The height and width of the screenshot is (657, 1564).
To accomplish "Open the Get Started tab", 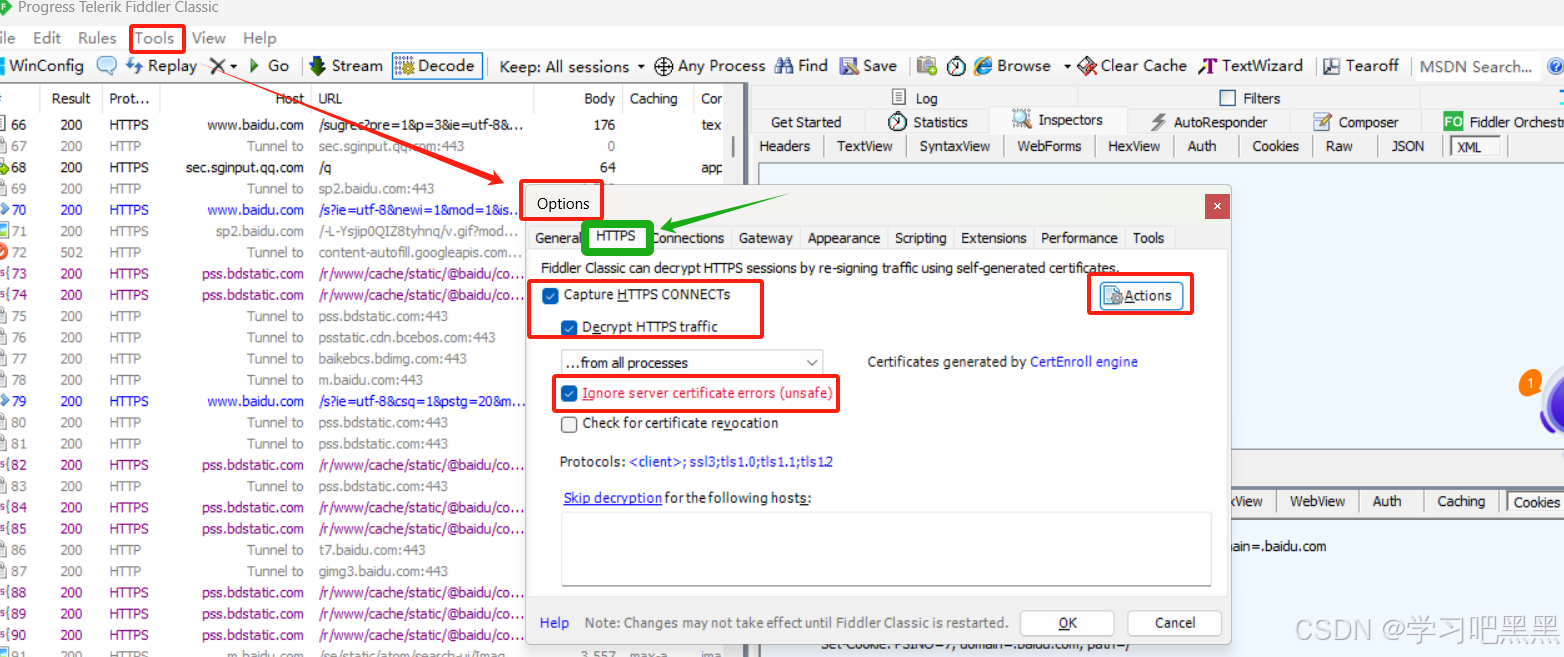I will pos(806,122).
